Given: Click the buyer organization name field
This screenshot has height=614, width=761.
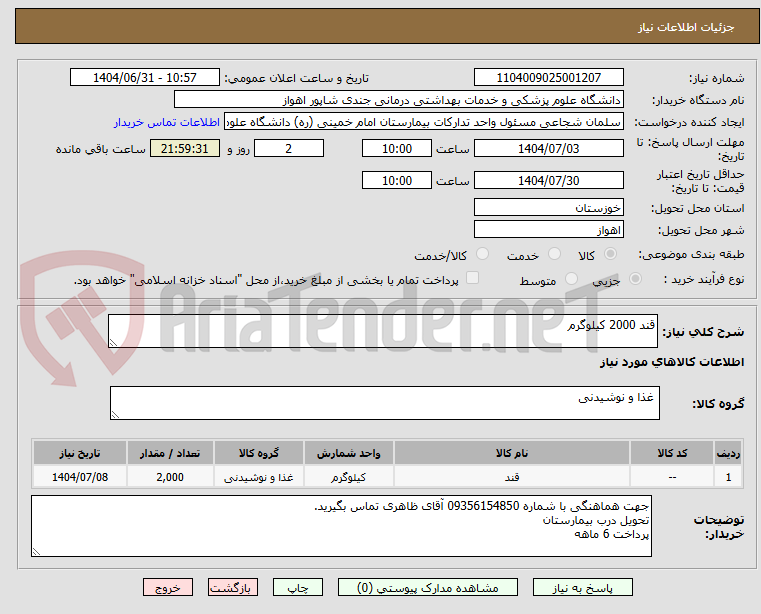Looking at the screenshot, I should coord(398,100).
